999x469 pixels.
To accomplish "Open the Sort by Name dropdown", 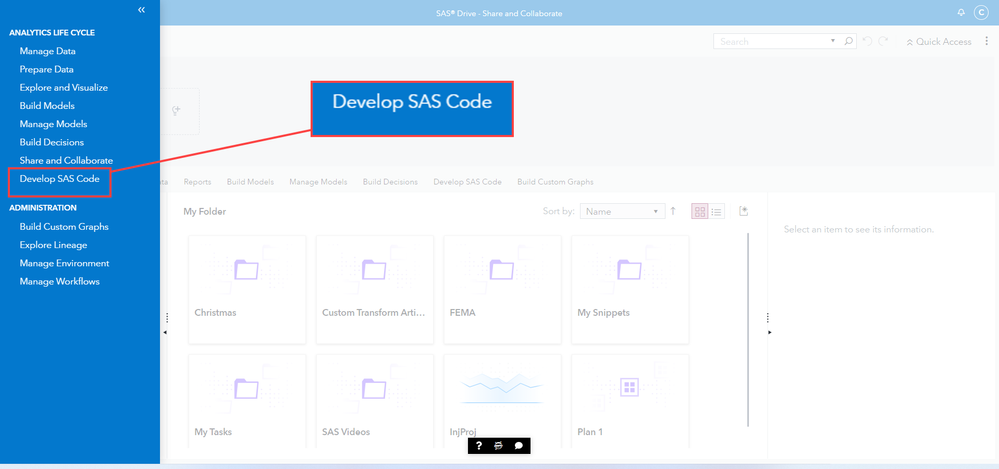I will pos(621,212).
